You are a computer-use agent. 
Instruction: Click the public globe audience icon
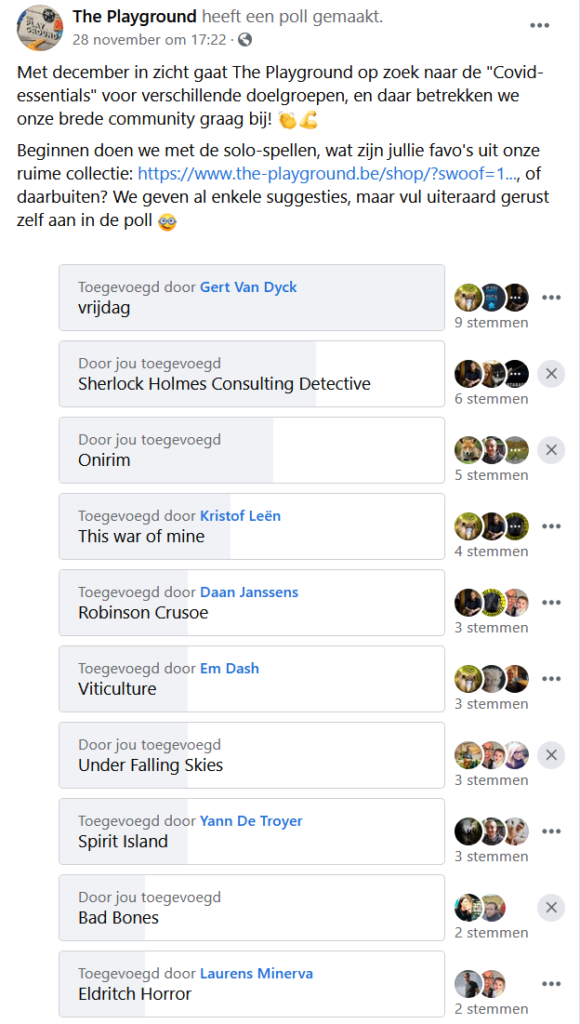pyautogui.click(x=245, y=40)
